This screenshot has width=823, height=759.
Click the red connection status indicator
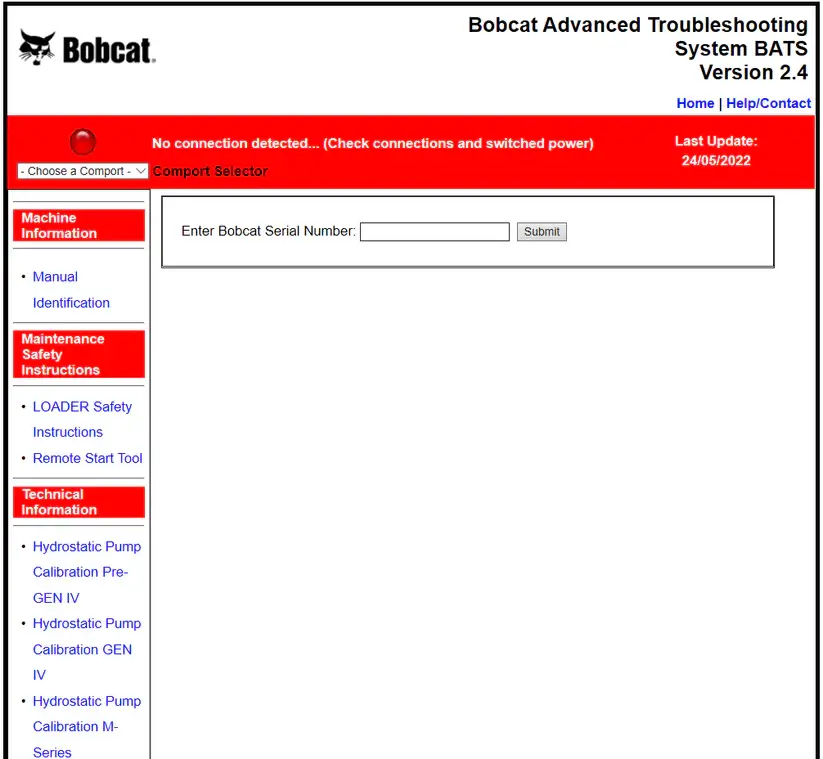pos(83,141)
